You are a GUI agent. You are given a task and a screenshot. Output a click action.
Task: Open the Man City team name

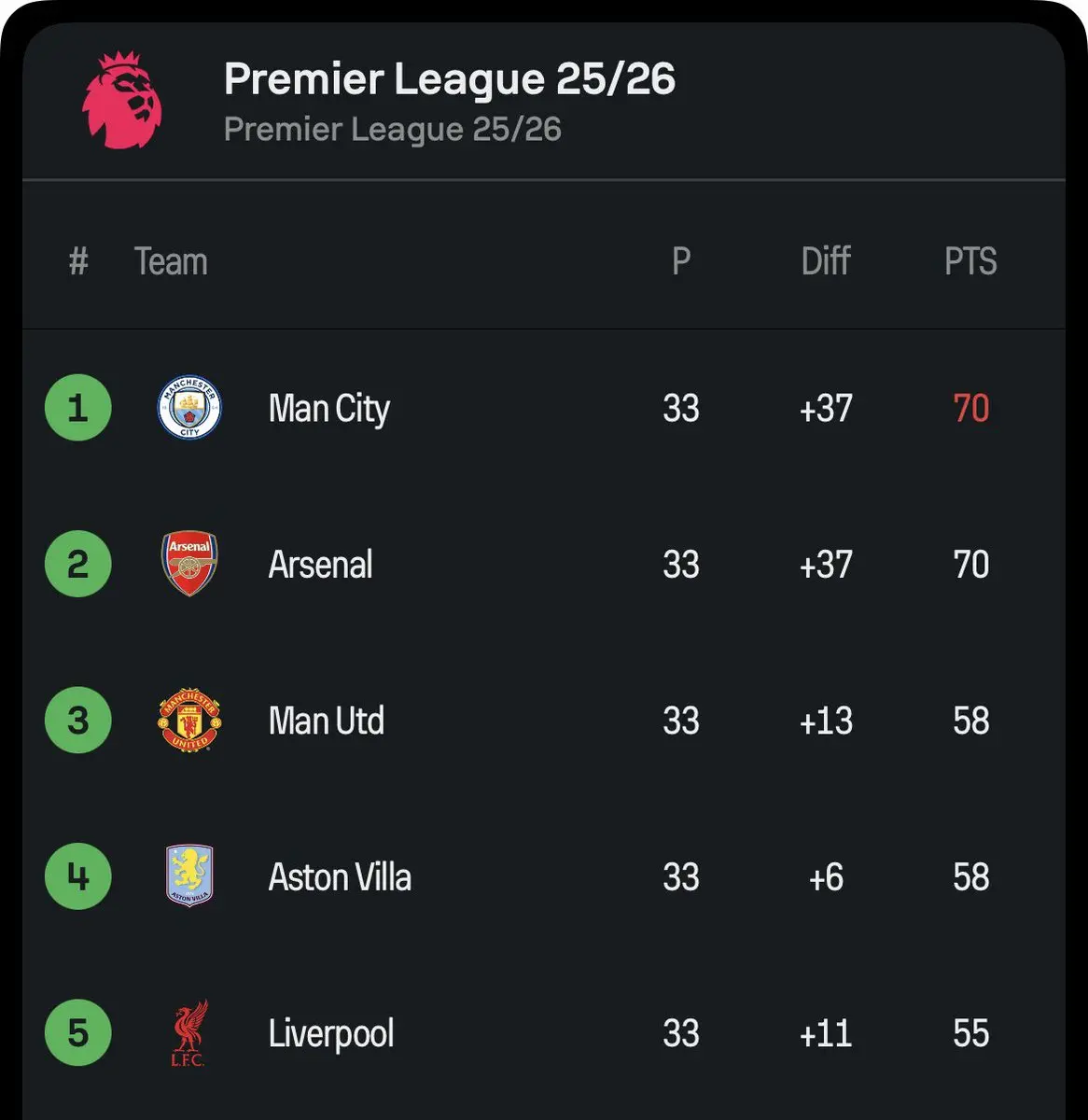click(328, 409)
